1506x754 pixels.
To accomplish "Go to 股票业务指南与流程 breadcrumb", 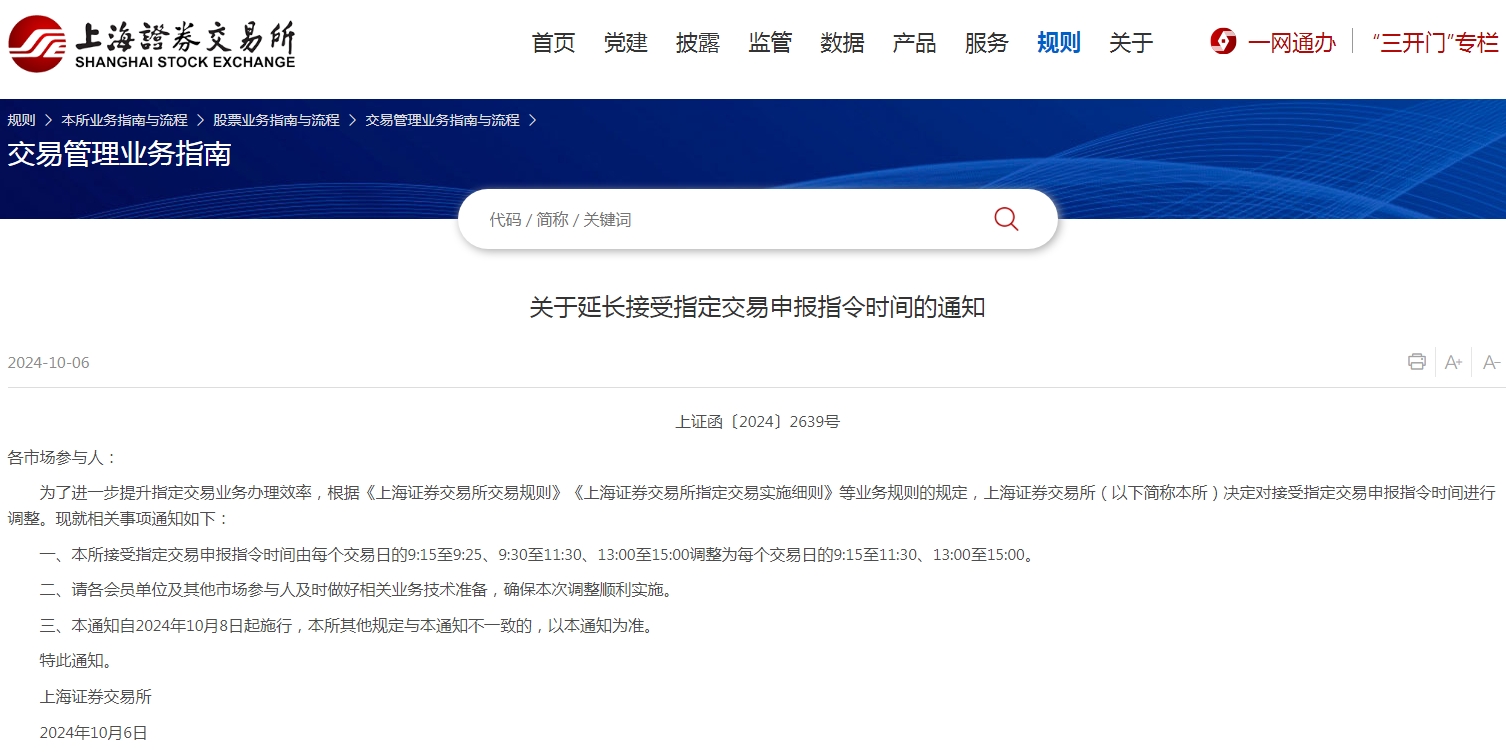I will [276, 120].
